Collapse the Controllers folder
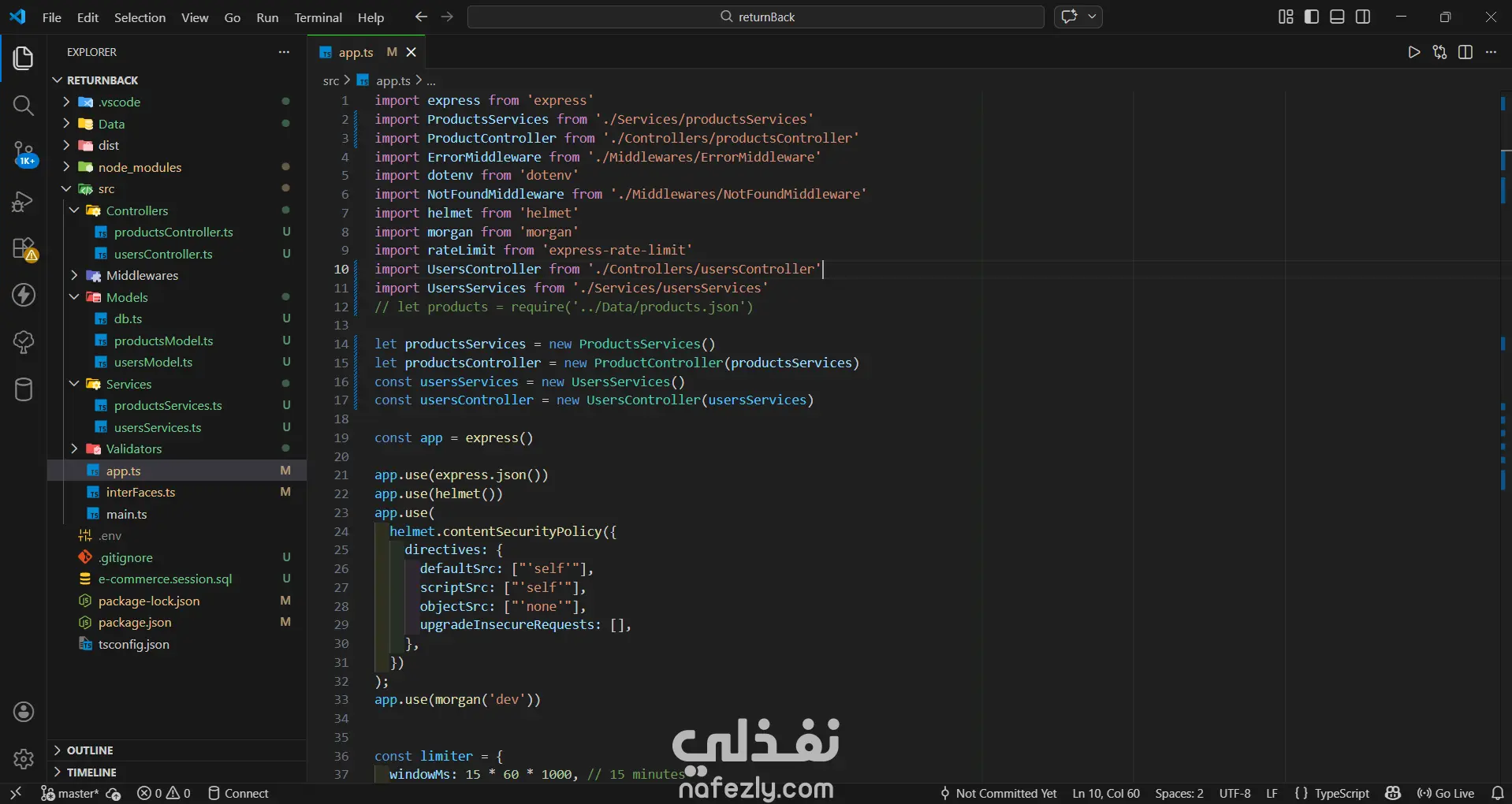This screenshot has height=804, width=1512. coord(74,210)
